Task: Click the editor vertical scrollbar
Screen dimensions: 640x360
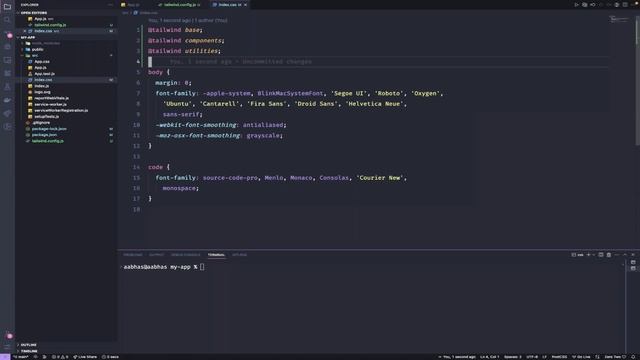Action: [637, 80]
